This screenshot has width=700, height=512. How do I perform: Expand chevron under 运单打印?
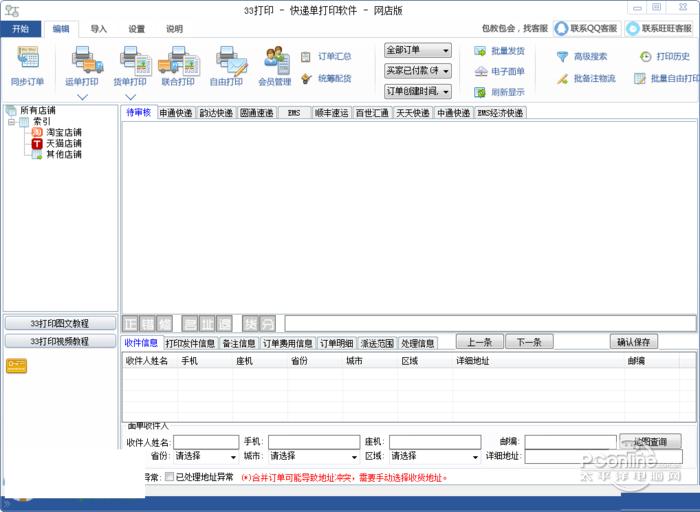(83, 96)
